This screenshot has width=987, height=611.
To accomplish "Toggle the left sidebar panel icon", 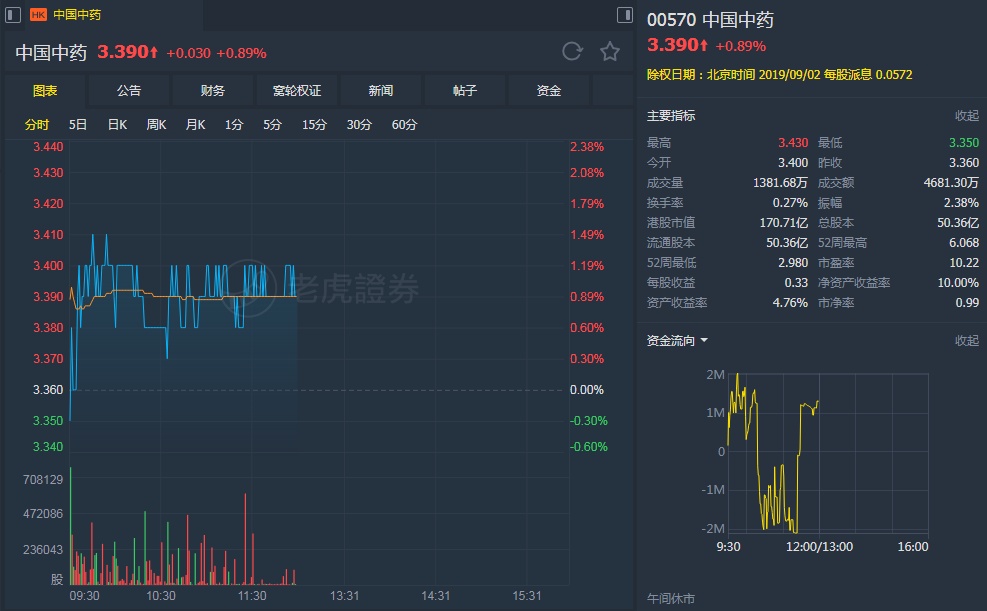I will tap(13, 15).
